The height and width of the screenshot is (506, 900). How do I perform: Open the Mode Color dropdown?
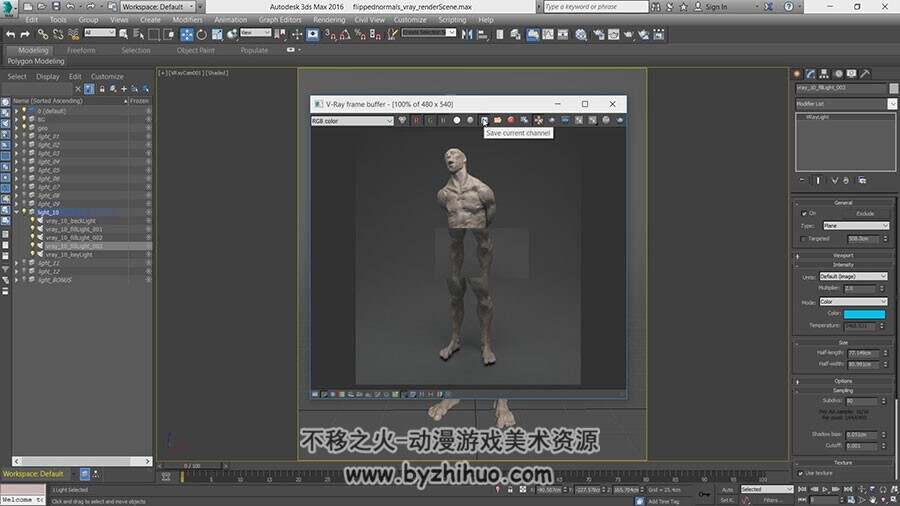coord(853,302)
